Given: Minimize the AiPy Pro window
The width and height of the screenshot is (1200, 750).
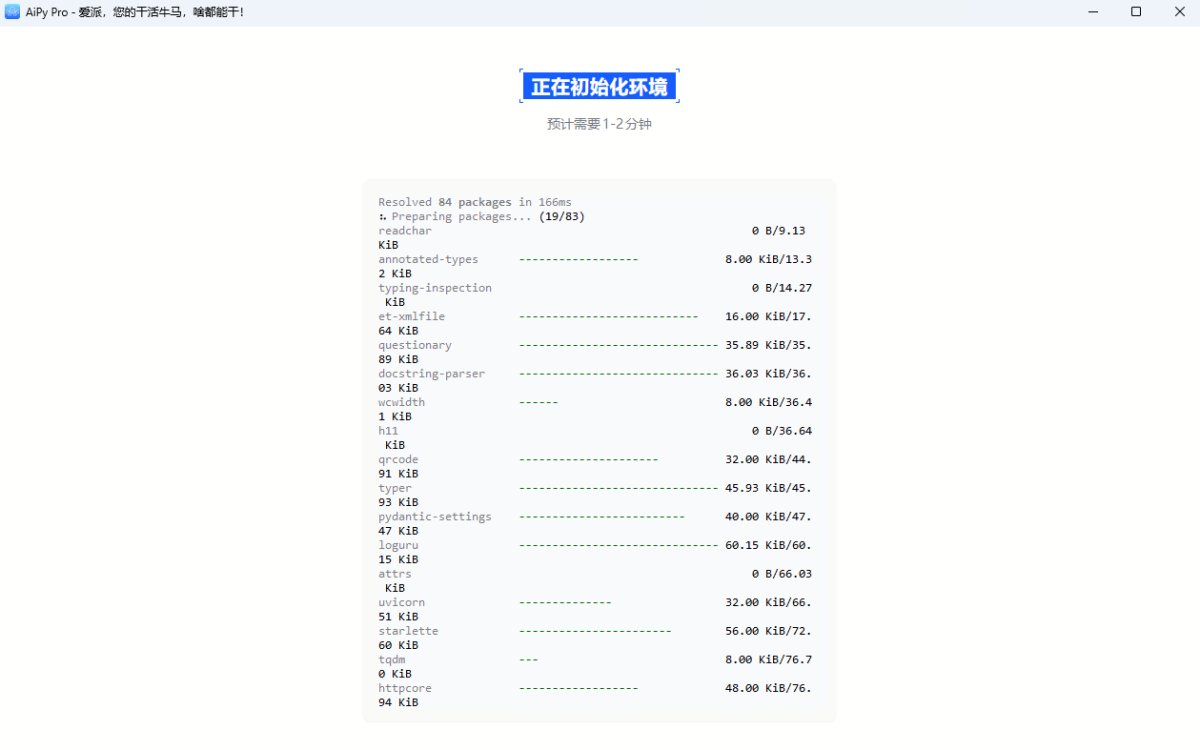Looking at the screenshot, I should [x=1092, y=12].
